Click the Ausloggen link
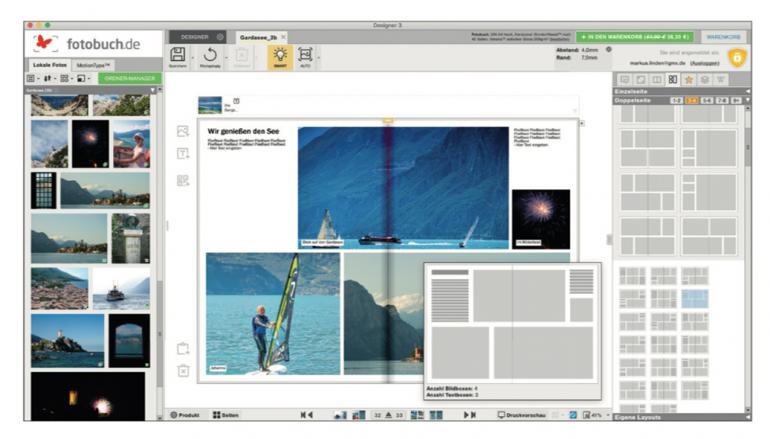The height and width of the screenshot is (439, 770). tap(705, 63)
